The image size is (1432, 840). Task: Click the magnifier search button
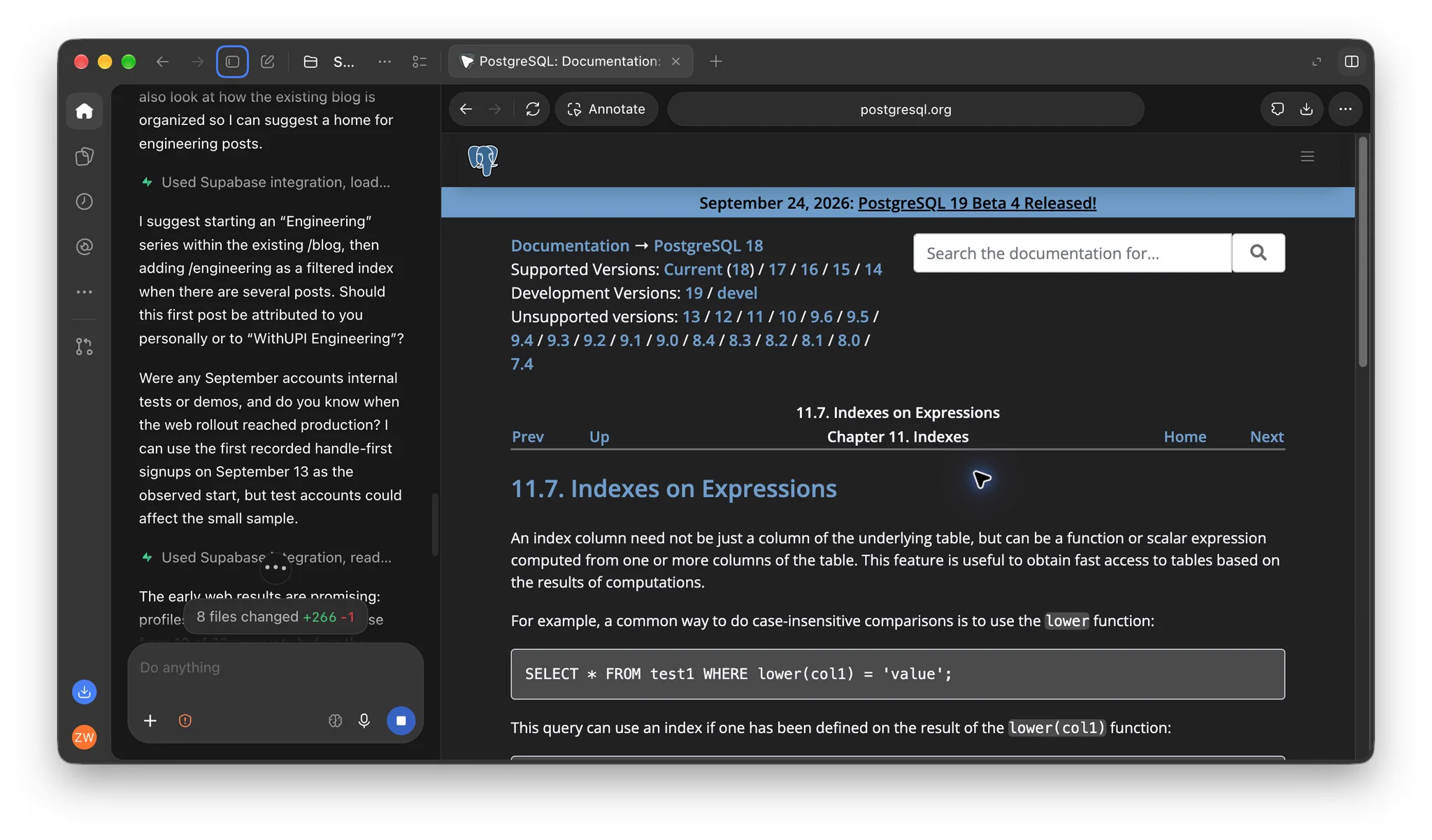coord(1258,253)
